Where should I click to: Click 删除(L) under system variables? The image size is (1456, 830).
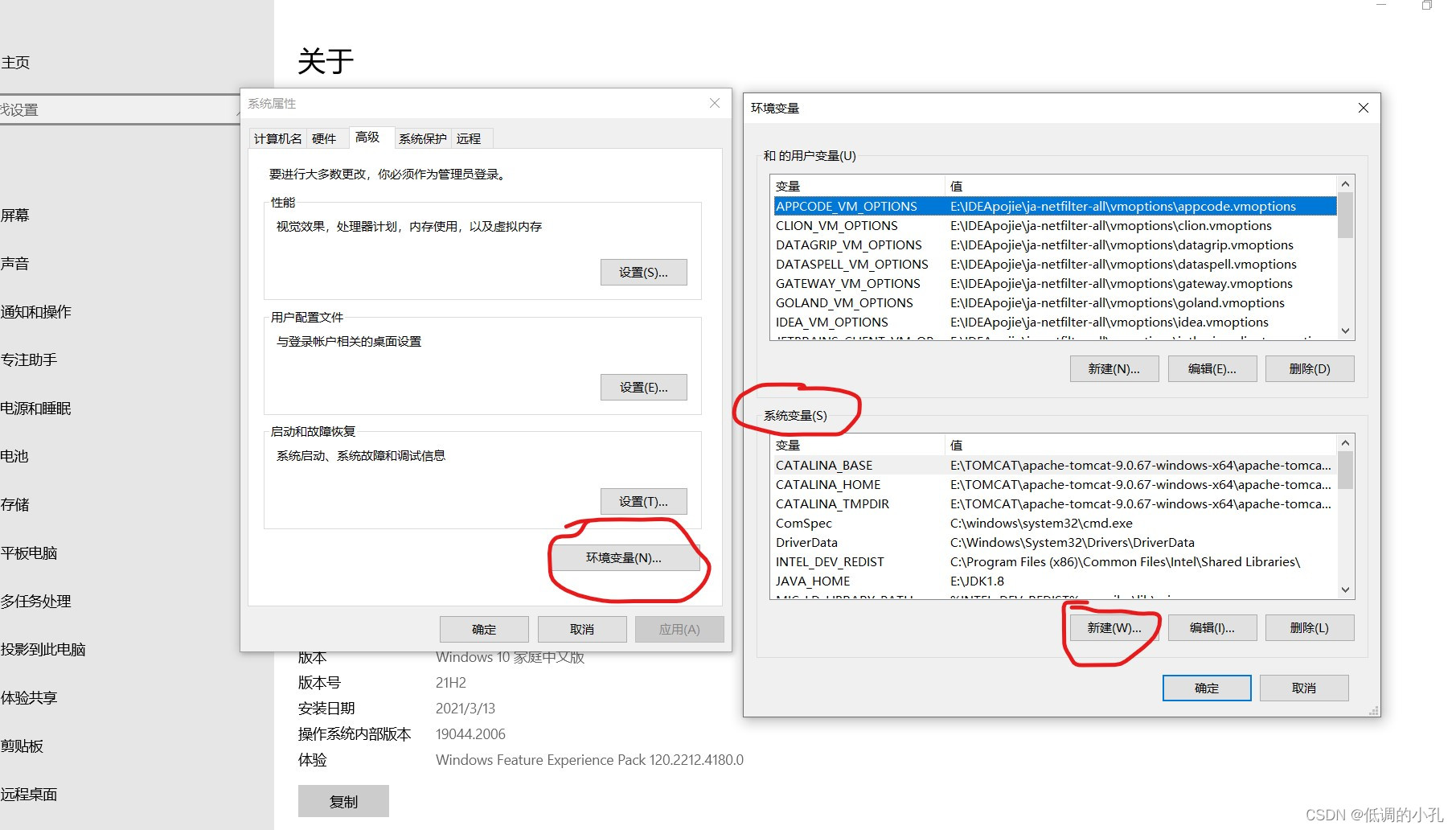tap(1310, 627)
